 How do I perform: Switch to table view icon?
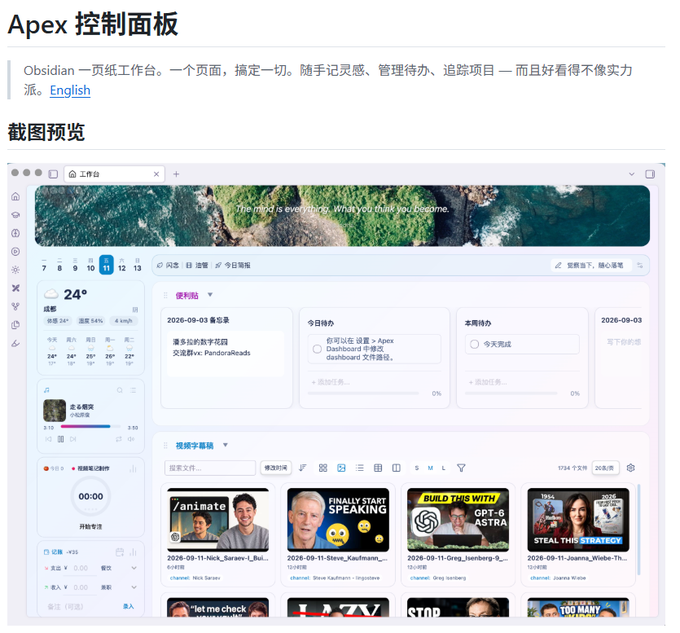pos(378,468)
